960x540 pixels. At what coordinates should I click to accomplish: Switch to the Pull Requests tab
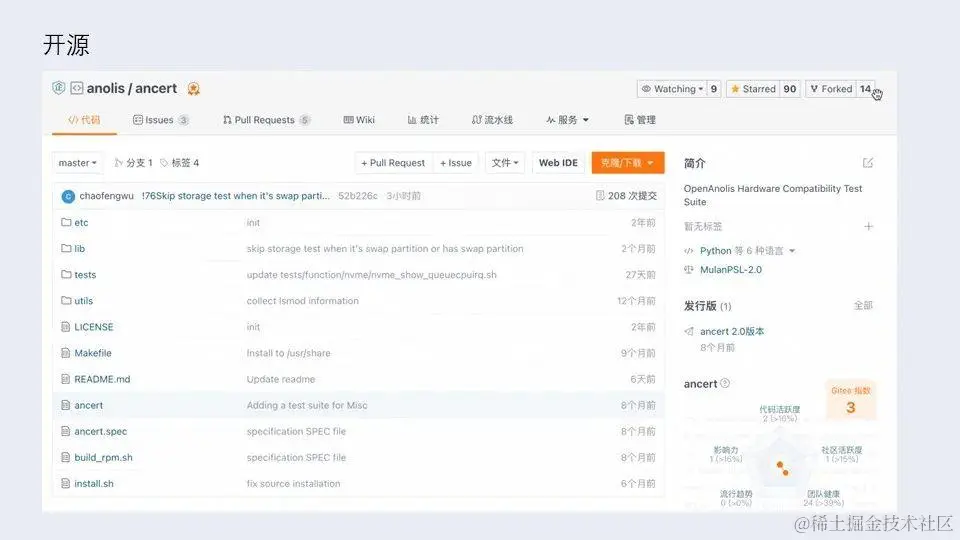click(x=266, y=120)
